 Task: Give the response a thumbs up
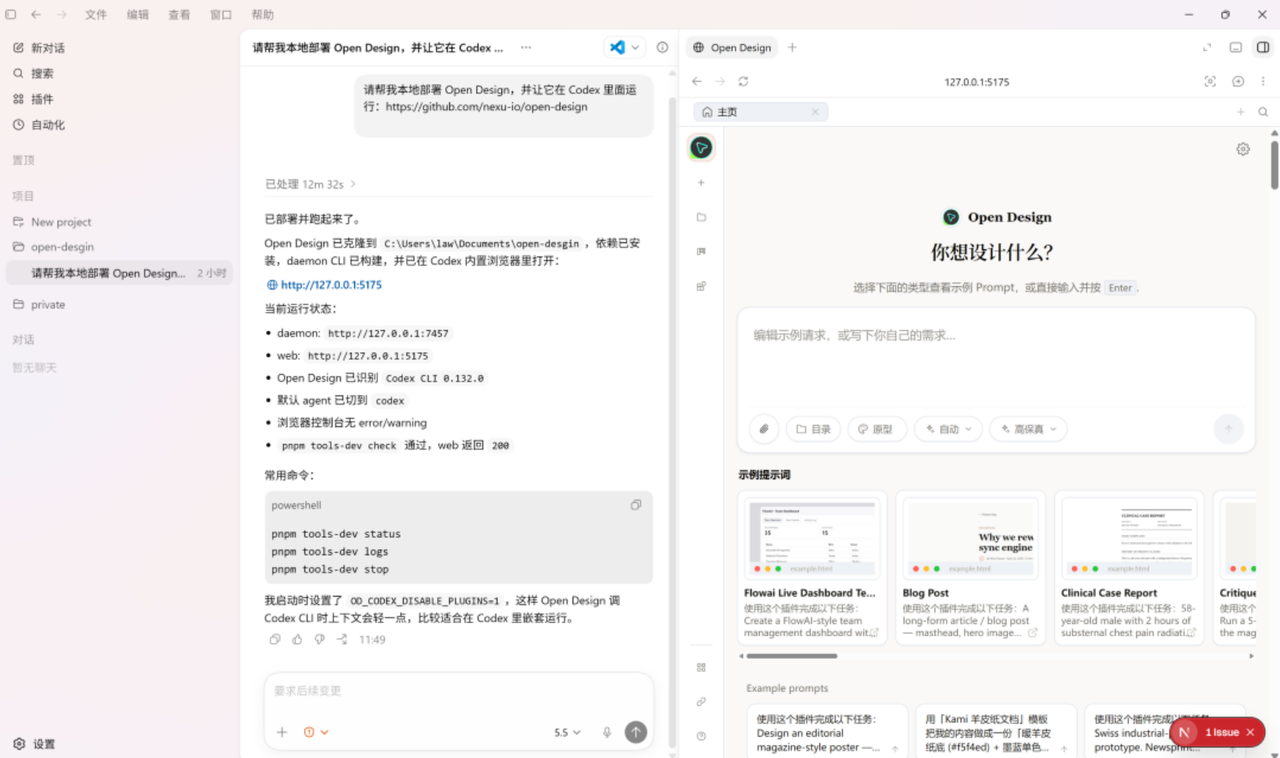click(x=297, y=639)
